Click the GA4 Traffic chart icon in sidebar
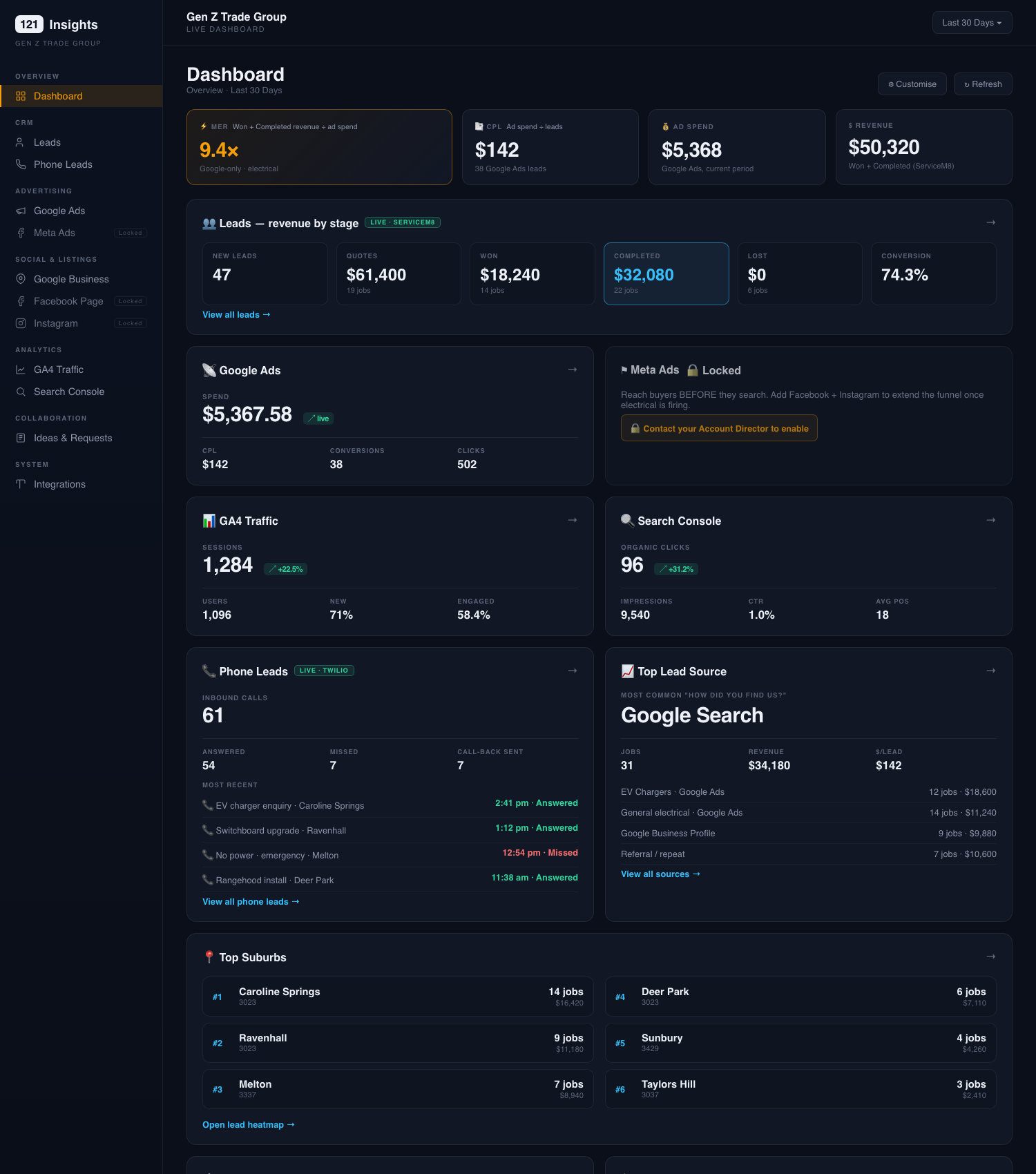The image size is (1036, 1174). (21, 369)
